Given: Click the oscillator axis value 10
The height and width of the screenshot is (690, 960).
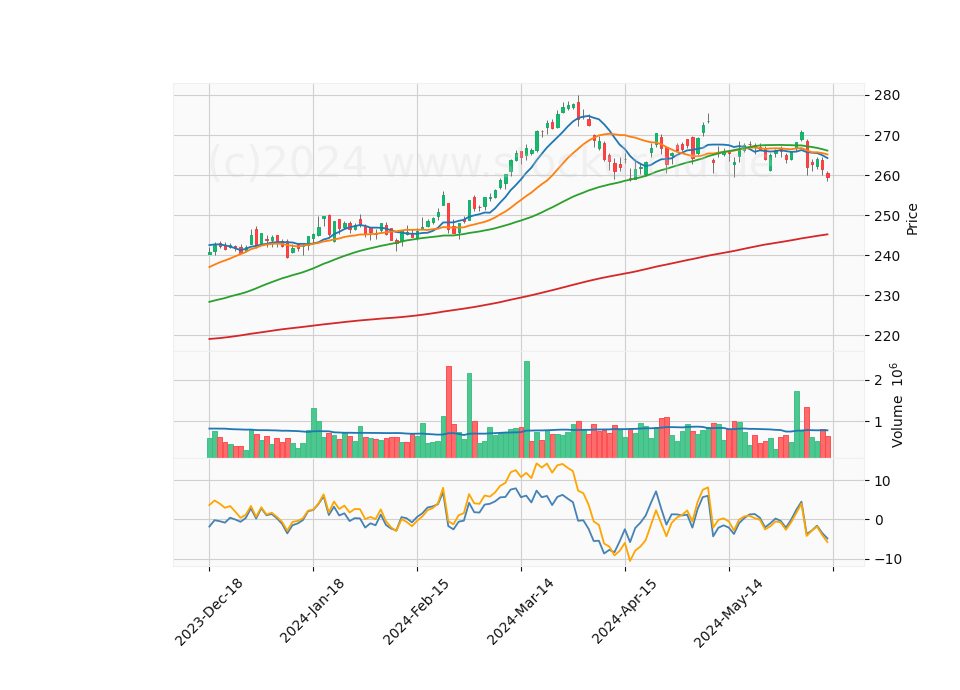Looking at the screenshot, I should [882, 481].
